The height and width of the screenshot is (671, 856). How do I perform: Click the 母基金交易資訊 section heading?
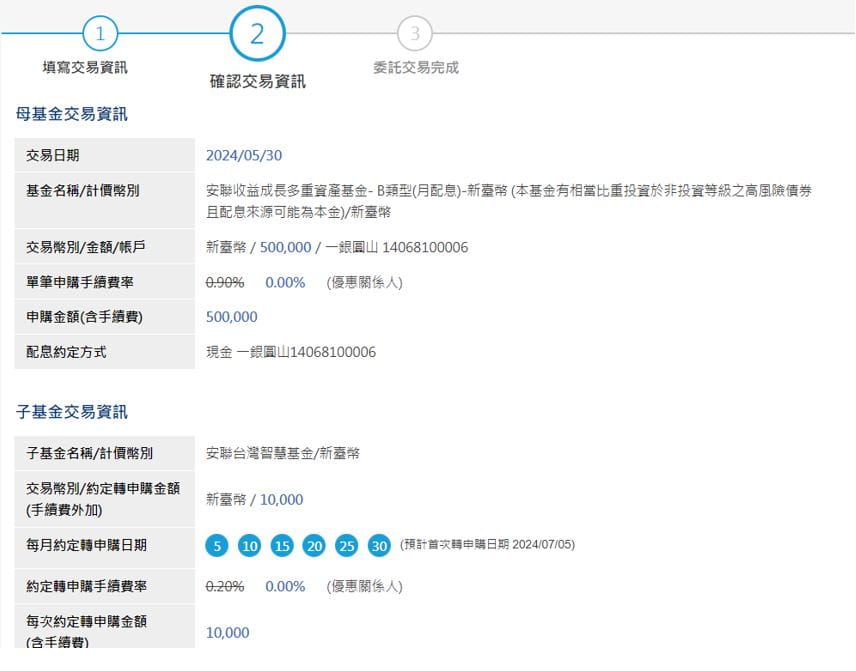pos(72,114)
